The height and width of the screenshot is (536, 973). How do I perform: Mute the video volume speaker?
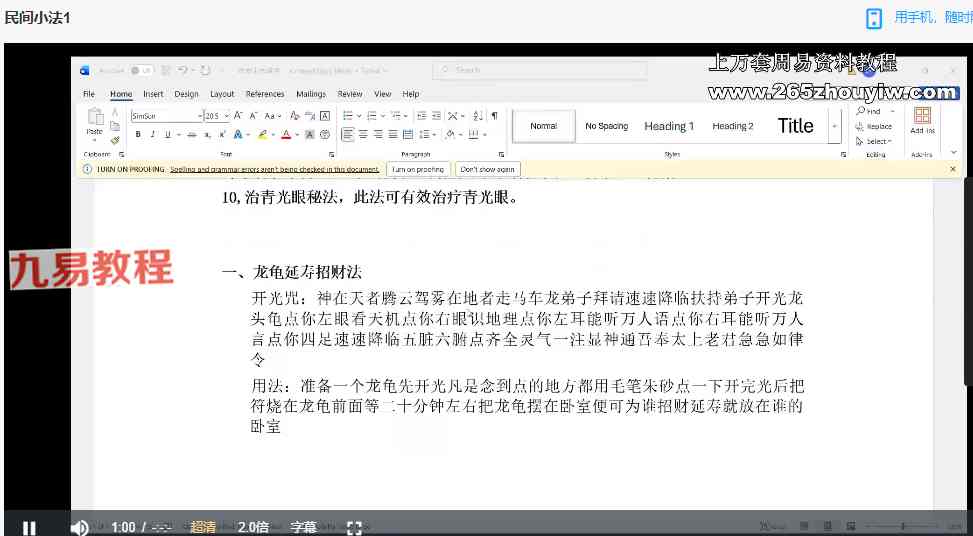79,528
